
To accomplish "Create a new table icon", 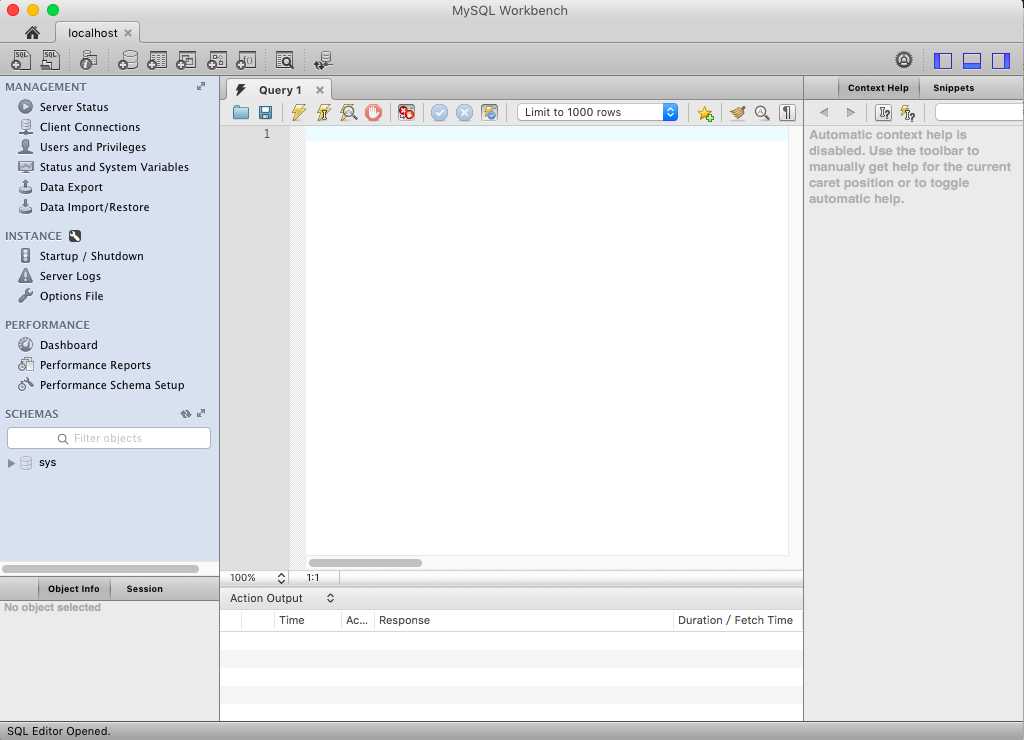I will coord(157,60).
